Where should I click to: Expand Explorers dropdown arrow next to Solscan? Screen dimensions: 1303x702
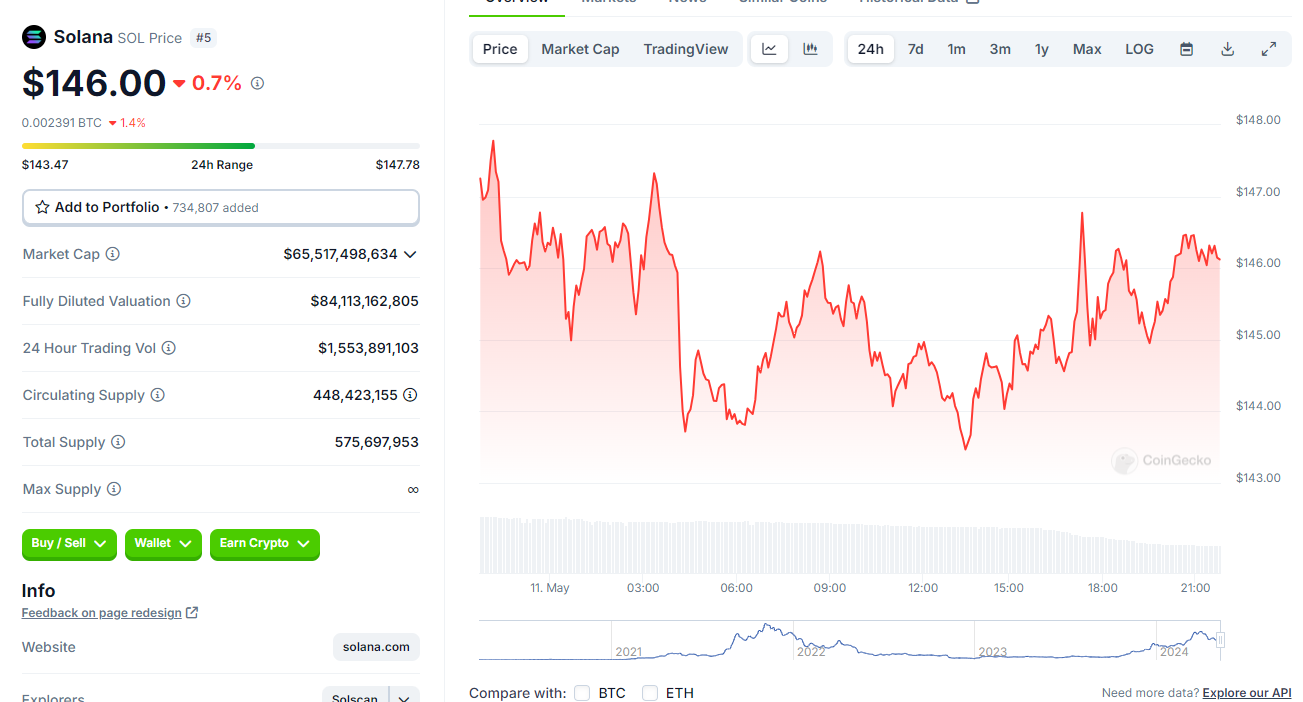coord(404,698)
